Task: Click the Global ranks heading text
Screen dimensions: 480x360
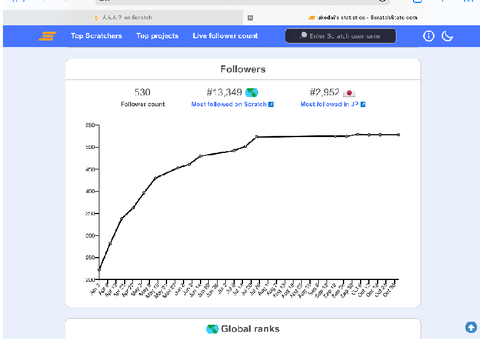Action: tap(250, 329)
